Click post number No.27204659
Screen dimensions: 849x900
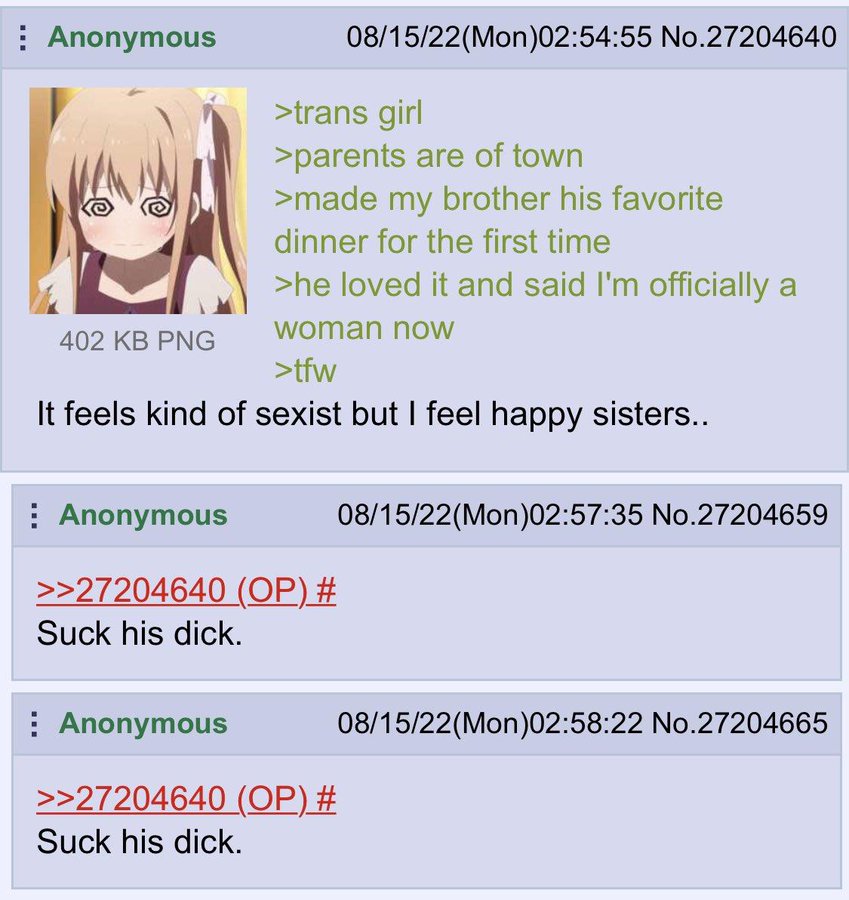(739, 515)
